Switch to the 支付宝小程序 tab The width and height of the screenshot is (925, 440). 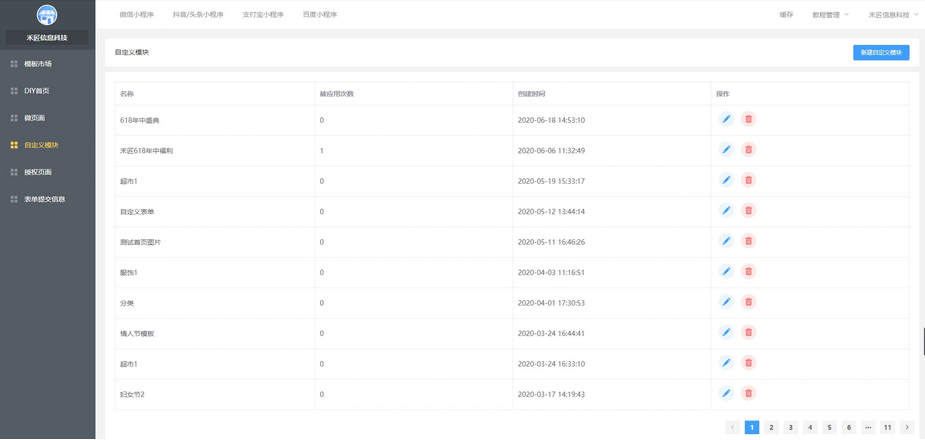tap(263, 15)
